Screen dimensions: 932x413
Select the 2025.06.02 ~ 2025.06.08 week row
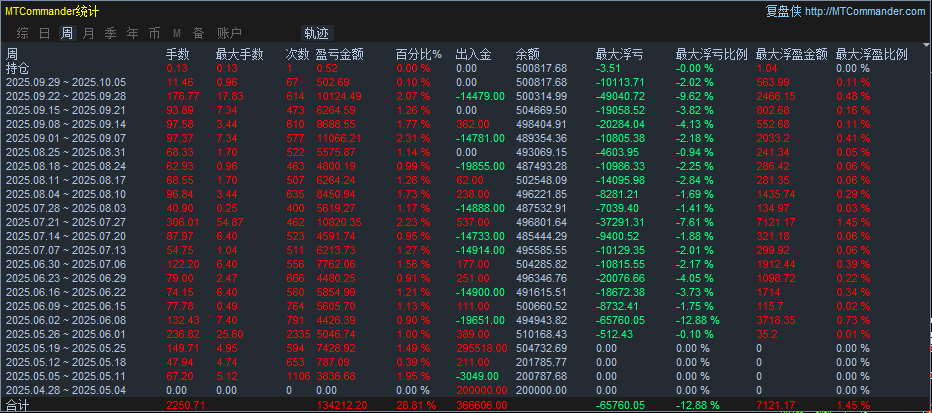pyautogui.click(x=466, y=320)
